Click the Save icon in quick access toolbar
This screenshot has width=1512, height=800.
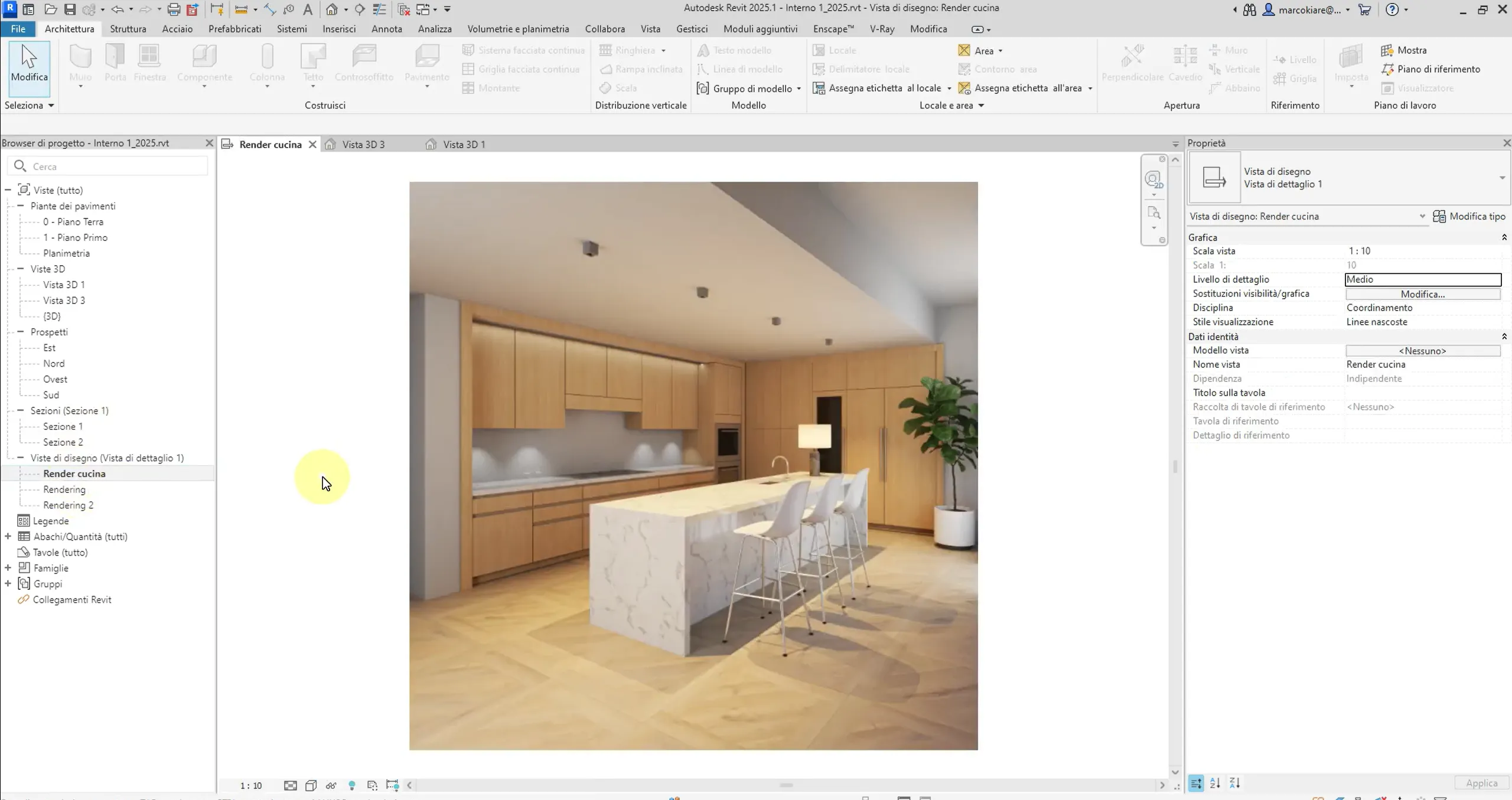70,9
